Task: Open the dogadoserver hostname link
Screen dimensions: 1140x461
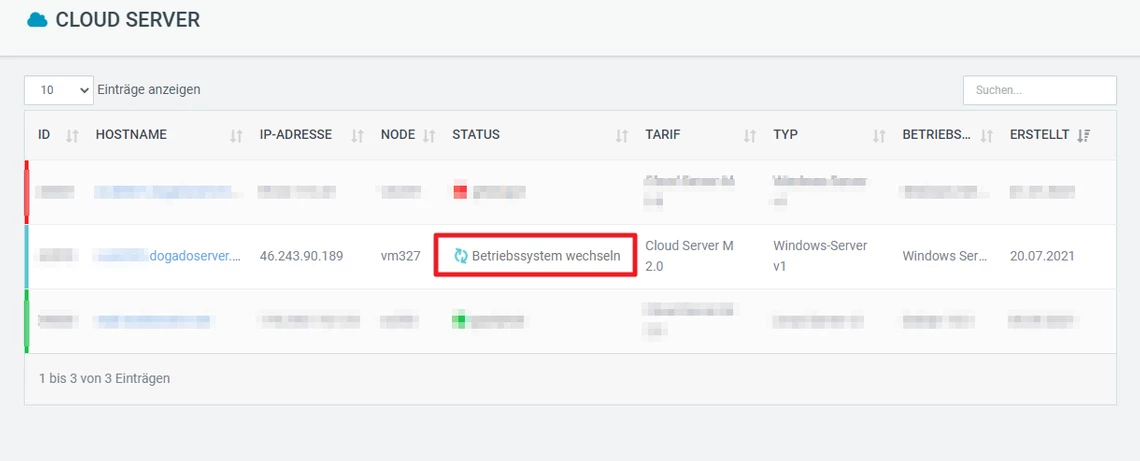Action: tap(195, 256)
